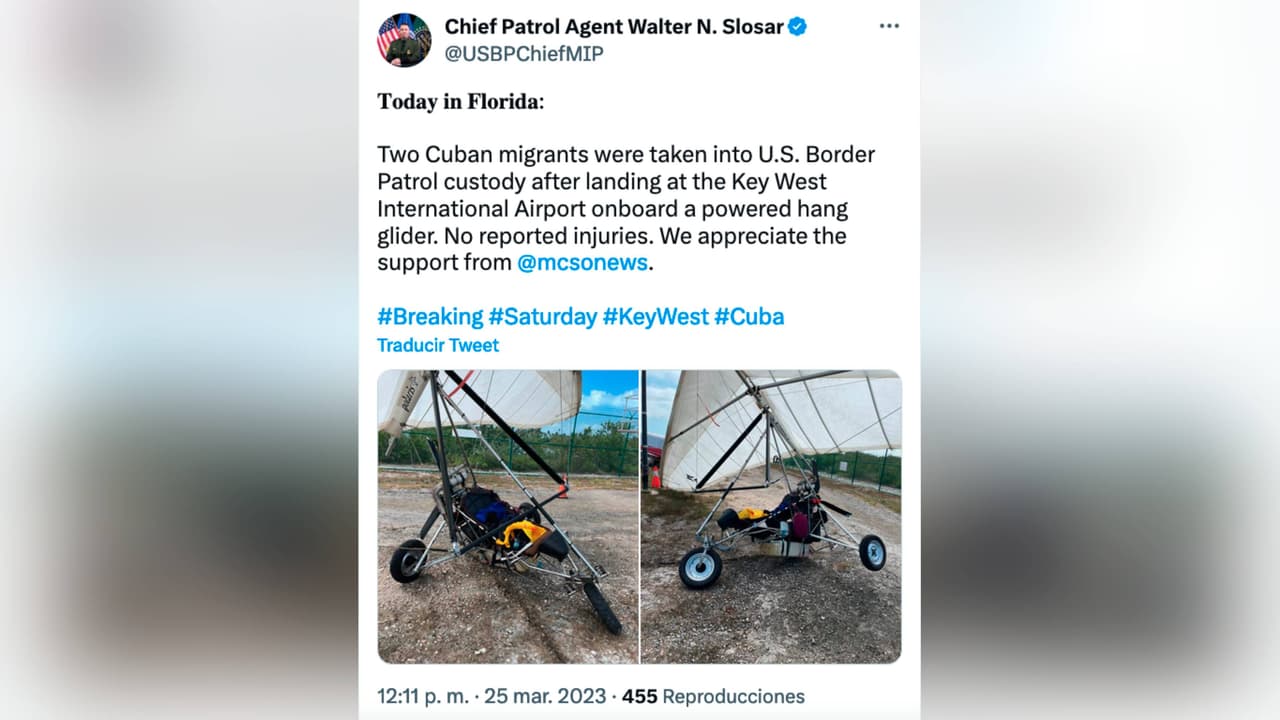View the 455 Reproducciones count
The height and width of the screenshot is (720, 1280).
pyautogui.click(x=713, y=696)
